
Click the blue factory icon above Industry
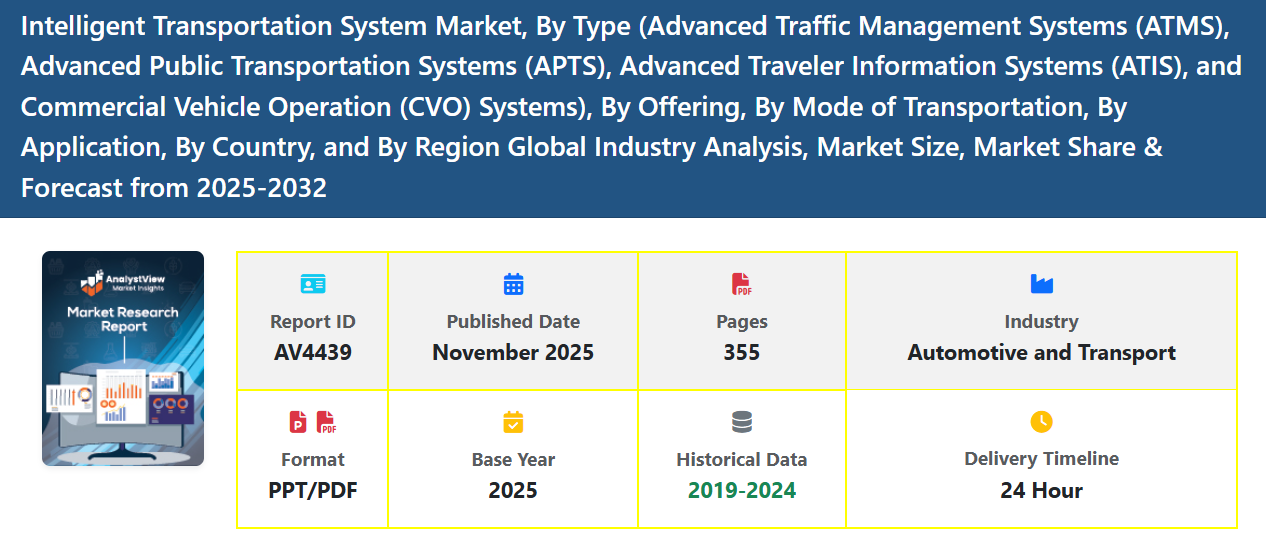(1041, 284)
